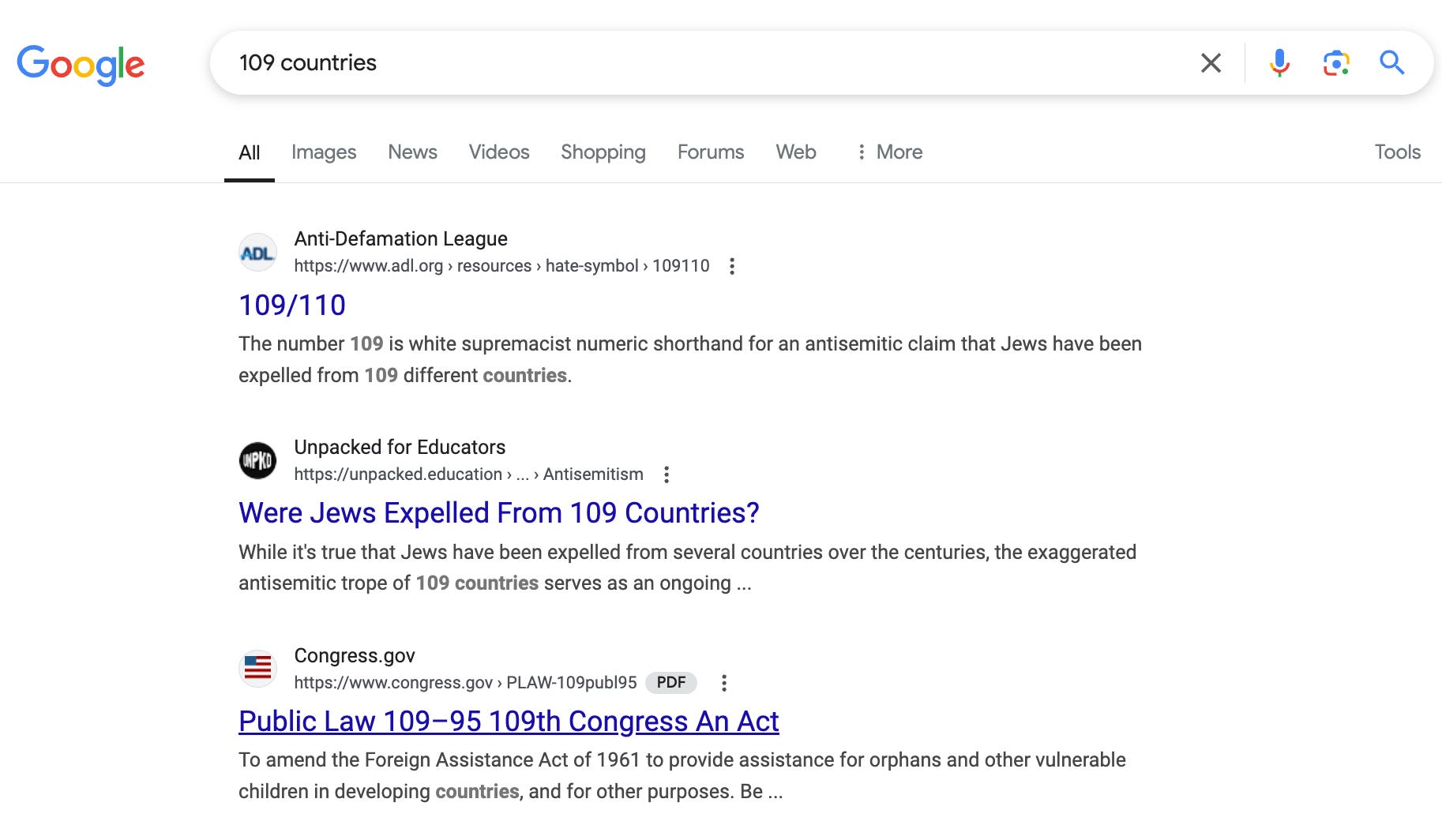Click the PDF badge on Congress.gov result
This screenshot has width=1442, height=840.
(671, 682)
